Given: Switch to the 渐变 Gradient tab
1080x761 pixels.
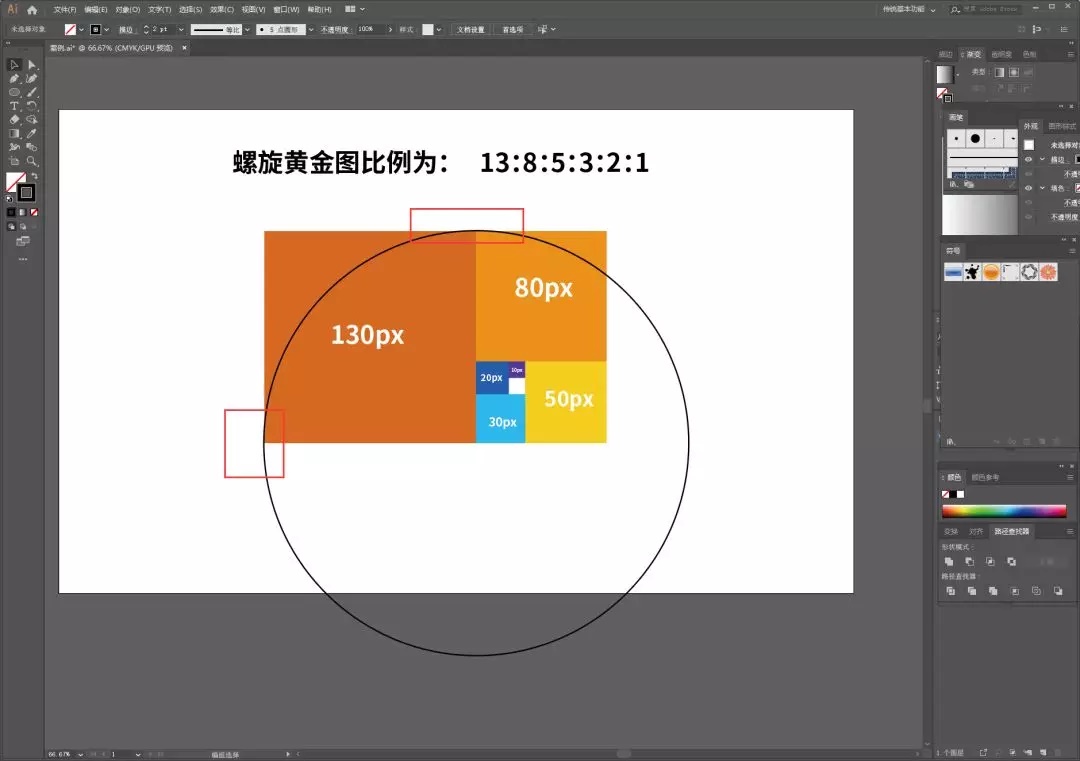Looking at the screenshot, I should tap(973, 54).
